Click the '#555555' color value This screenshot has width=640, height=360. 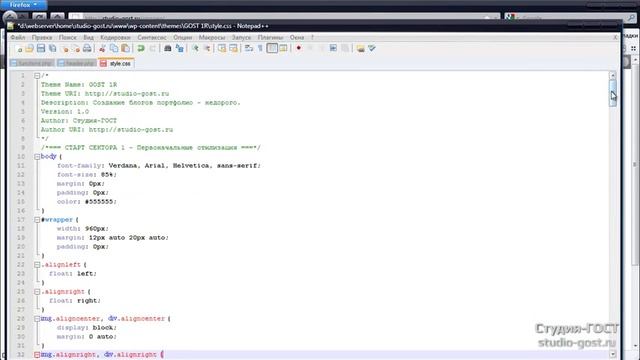tap(100, 202)
